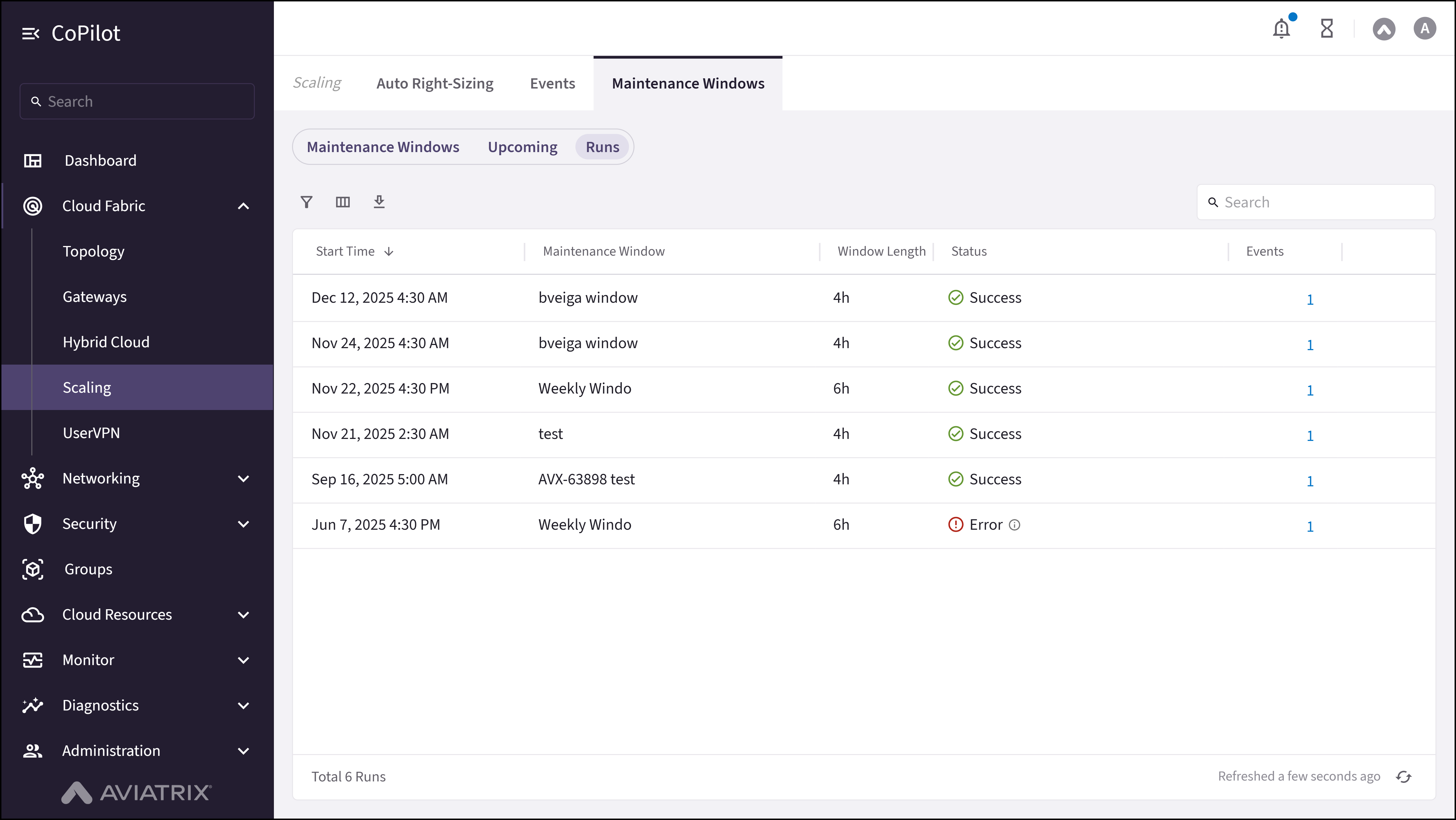
Task: Open the hourglass task status icon
Action: pos(1327,28)
